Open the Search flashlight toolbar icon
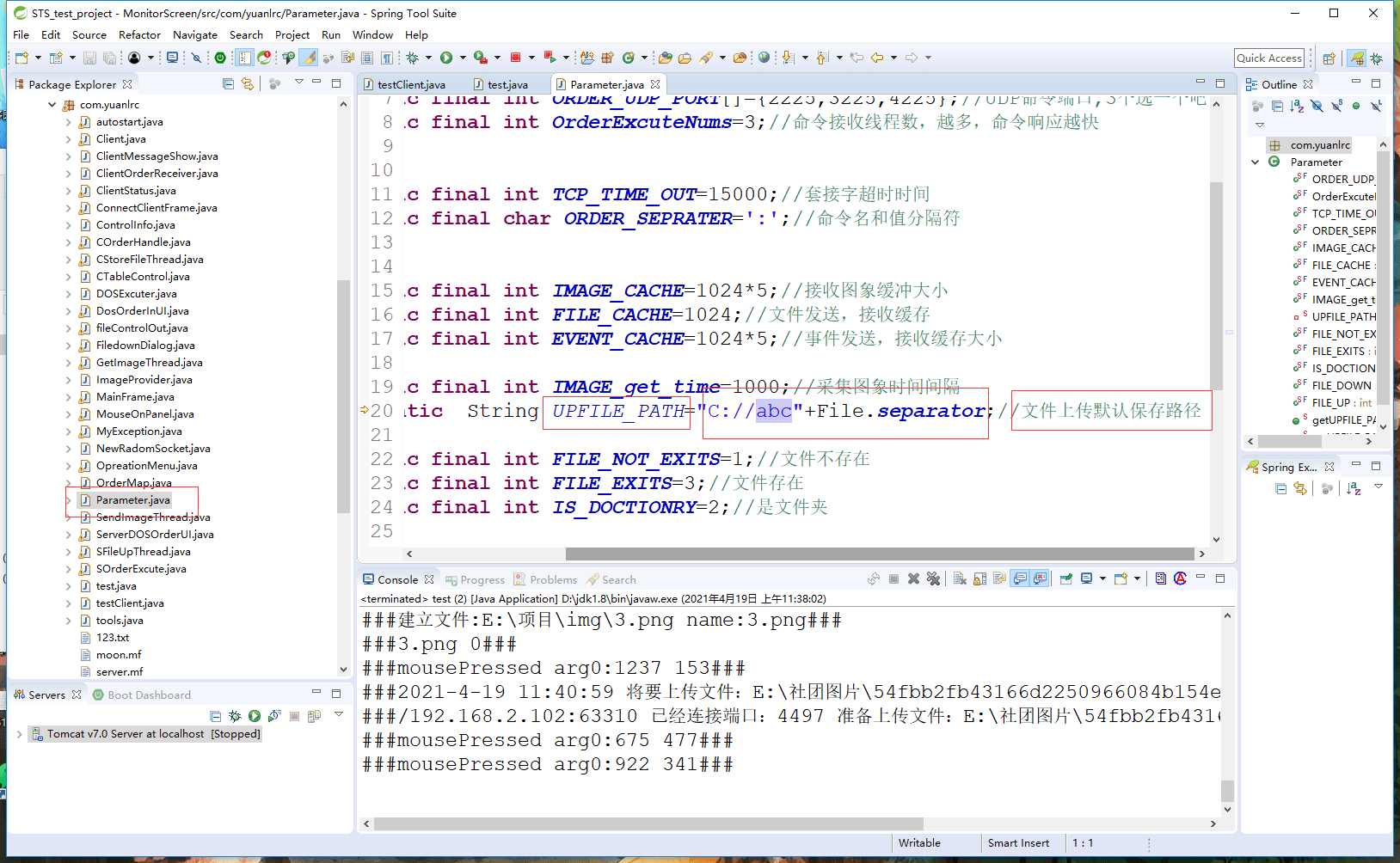Image resolution: width=1400 pixels, height=863 pixels. coord(707,58)
